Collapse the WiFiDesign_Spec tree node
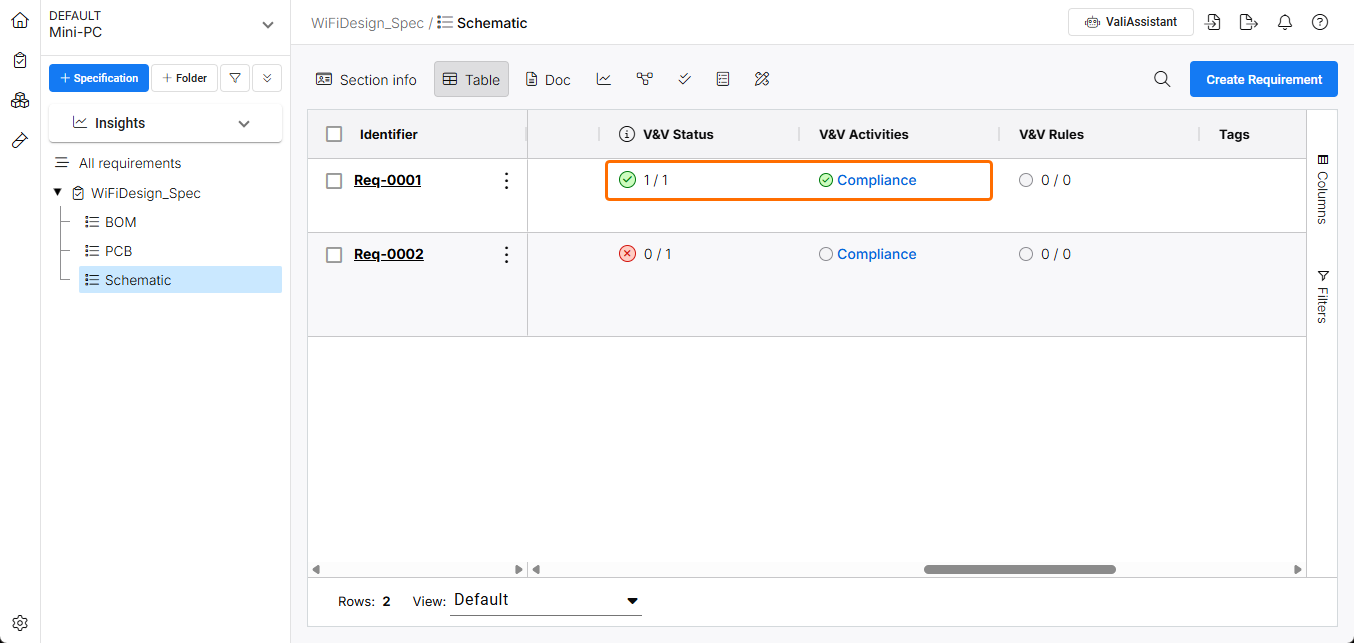Screen dimensions: 1354x643 tap(57, 193)
